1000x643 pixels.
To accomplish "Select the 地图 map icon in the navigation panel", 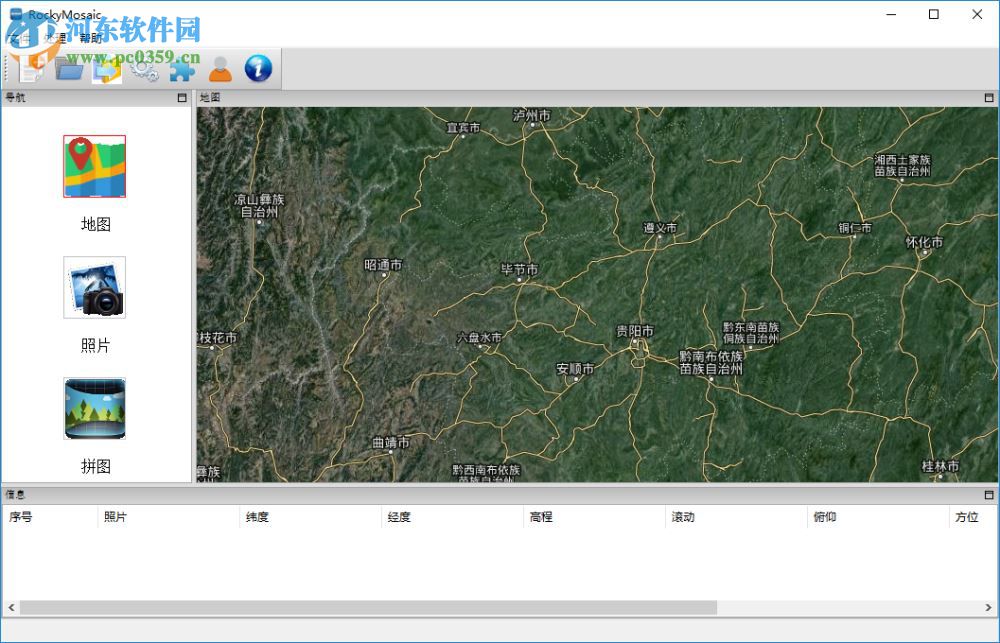I will click(x=94, y=166).
